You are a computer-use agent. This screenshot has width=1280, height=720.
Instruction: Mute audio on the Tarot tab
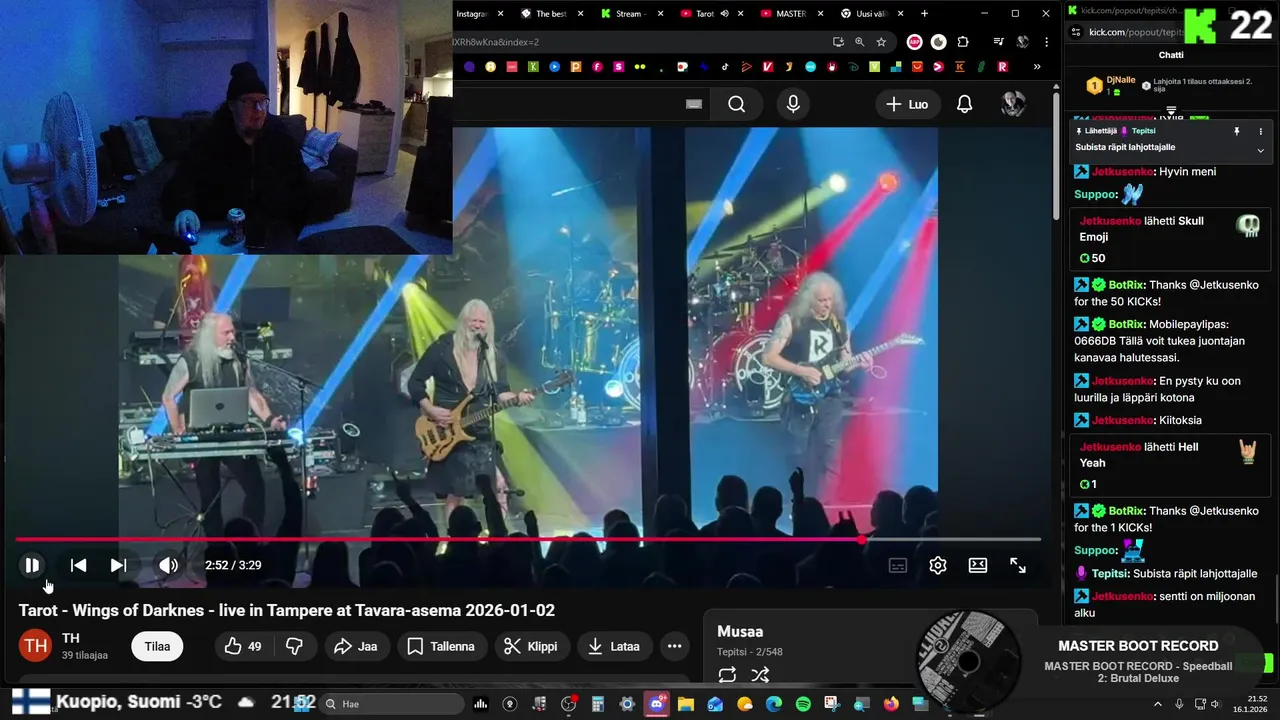pyautogui.click(x=724, y=14)
